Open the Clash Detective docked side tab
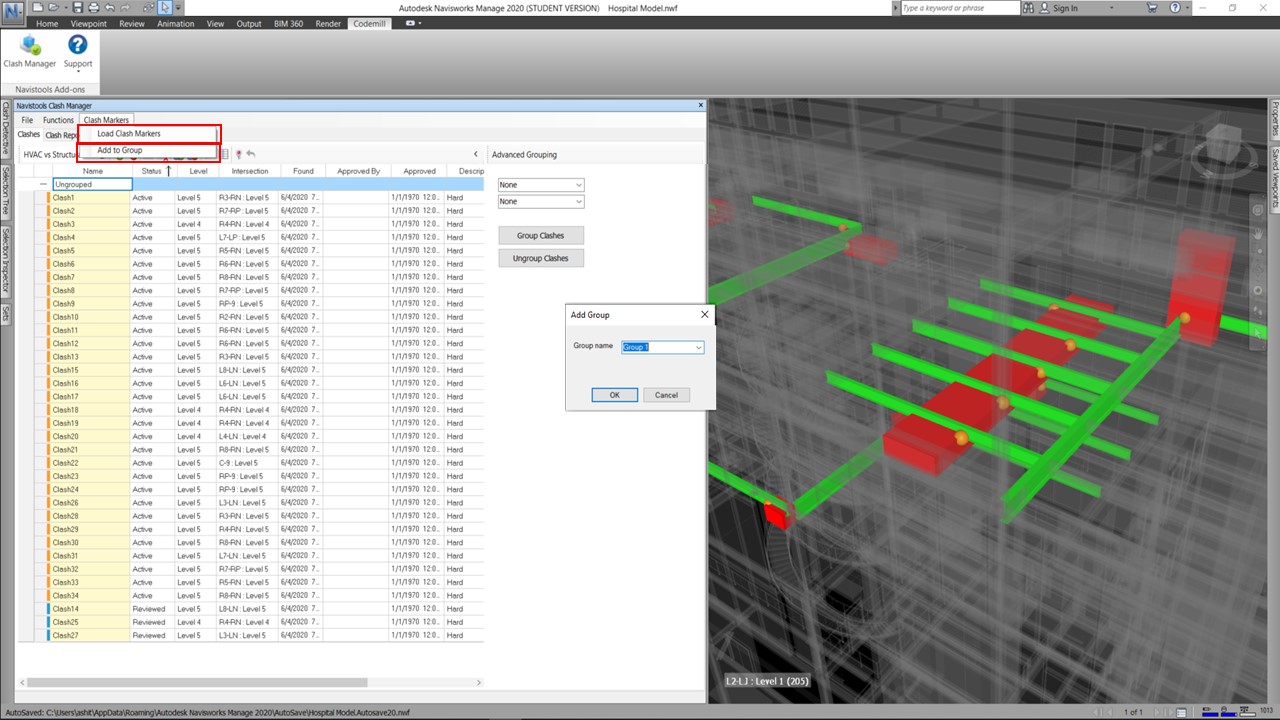Image resolution: width=1280 pixels, height=720 pixels. (6, 129)
